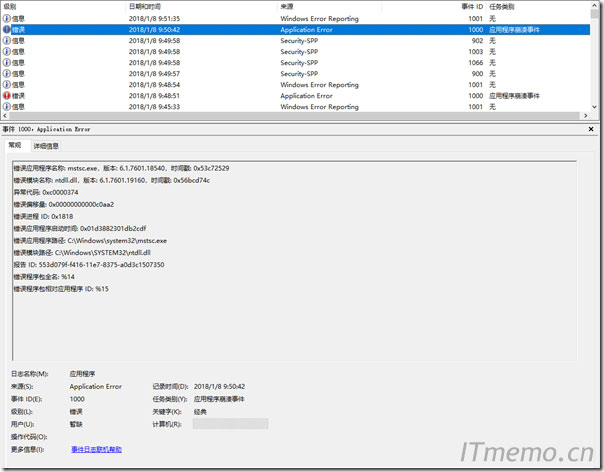Viewport: 604px width, 472px height.
Task: Select error icon of the 9:50:42 Application Error
Action: pos(7,30)
